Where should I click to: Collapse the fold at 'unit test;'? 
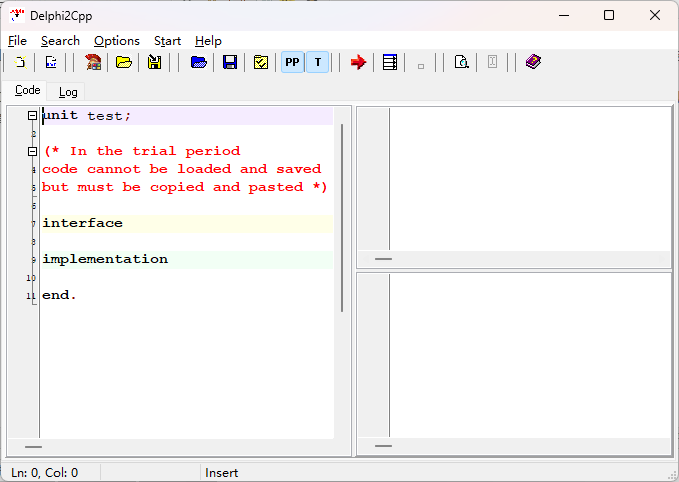click(x=32, y=115)
